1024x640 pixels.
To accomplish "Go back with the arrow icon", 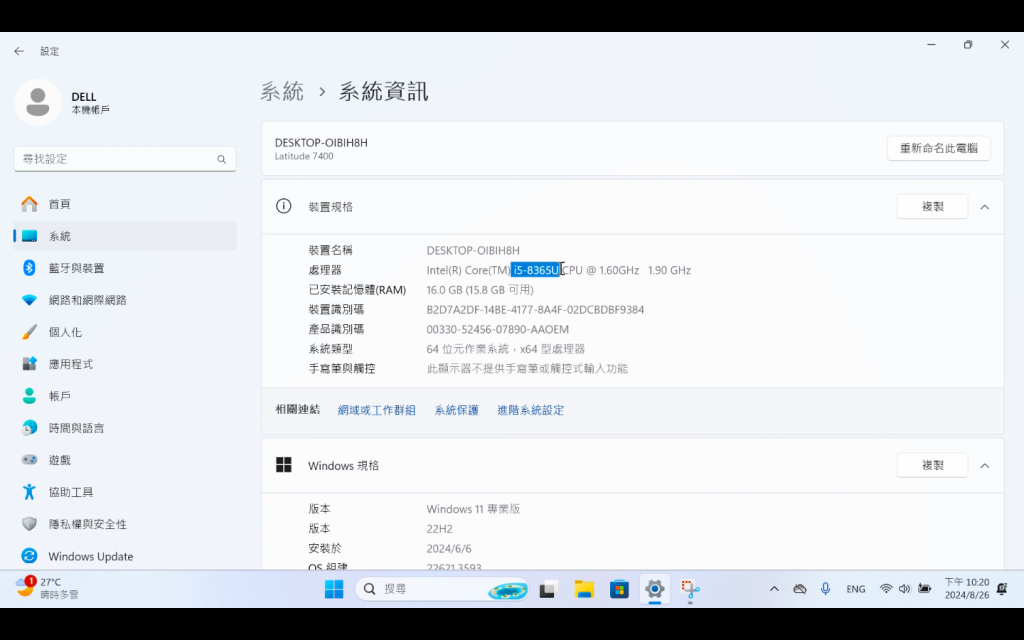I will [19, 51].
